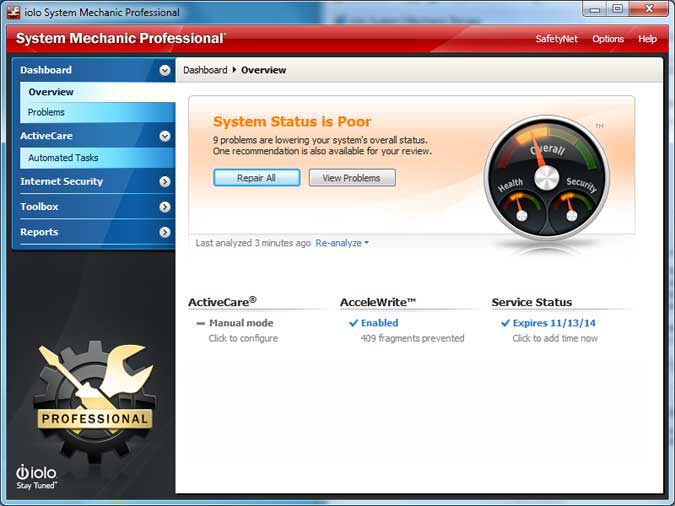Image resolution: width=675 pixels, height=506 pixels.
Task: Click the checkmark beside AcceleWrite Enabled
Action: click(353, 323)
